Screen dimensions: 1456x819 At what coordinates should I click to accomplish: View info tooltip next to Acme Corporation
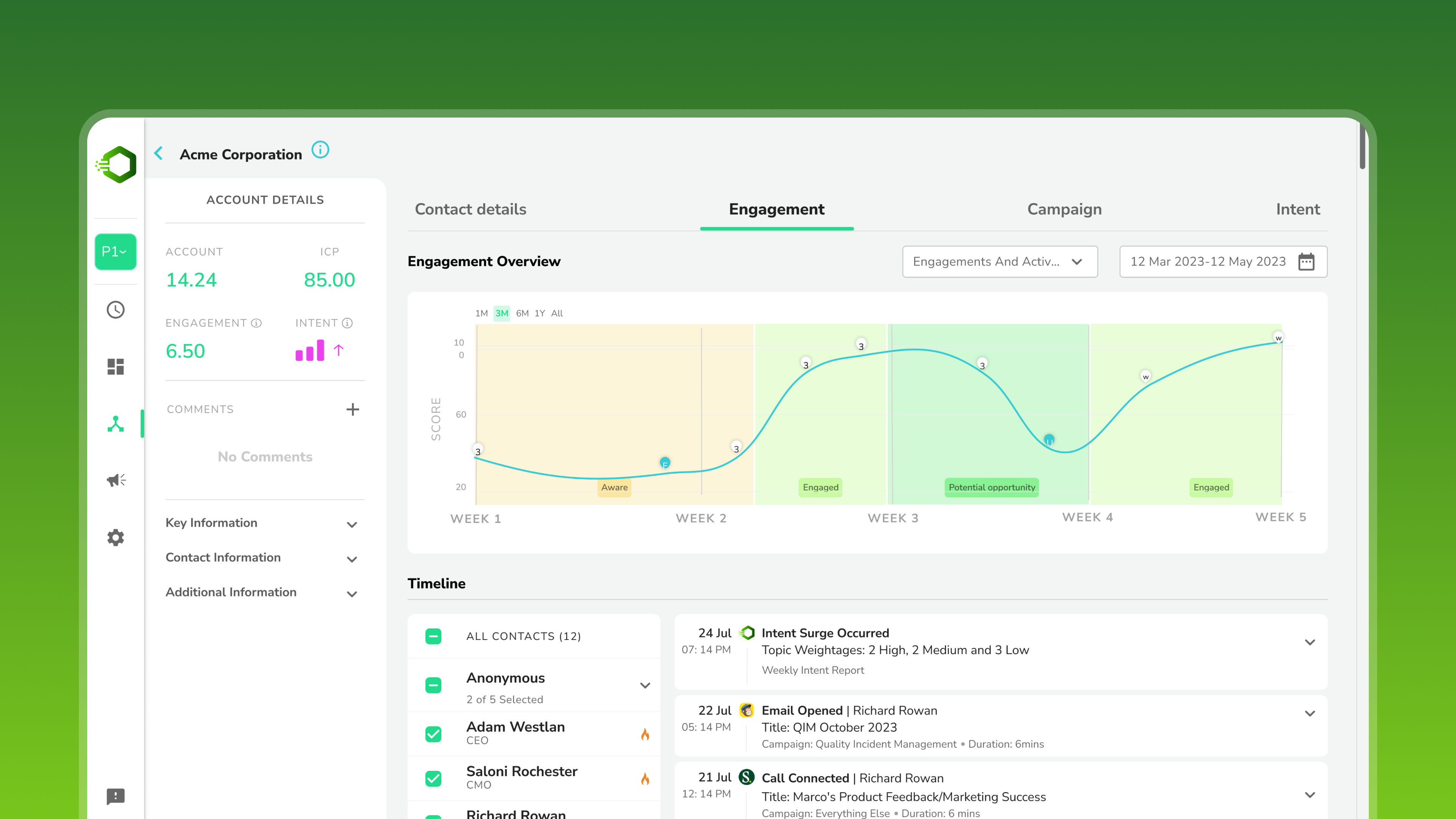tap(320, 150)
